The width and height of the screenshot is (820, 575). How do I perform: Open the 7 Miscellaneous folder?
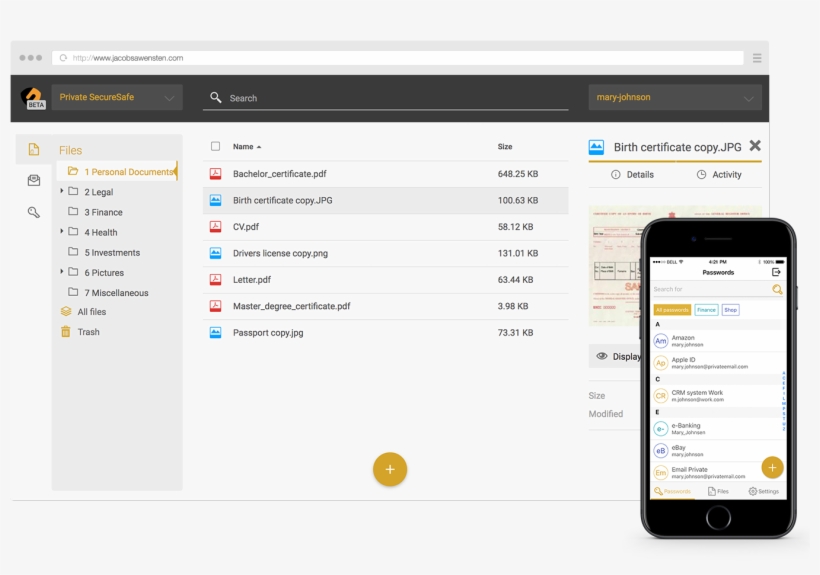tap(116, 293)
